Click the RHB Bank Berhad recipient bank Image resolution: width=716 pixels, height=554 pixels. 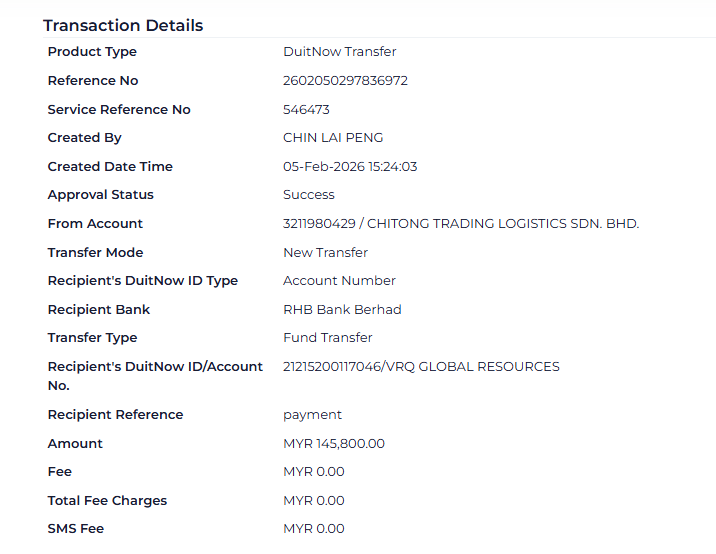342,310
